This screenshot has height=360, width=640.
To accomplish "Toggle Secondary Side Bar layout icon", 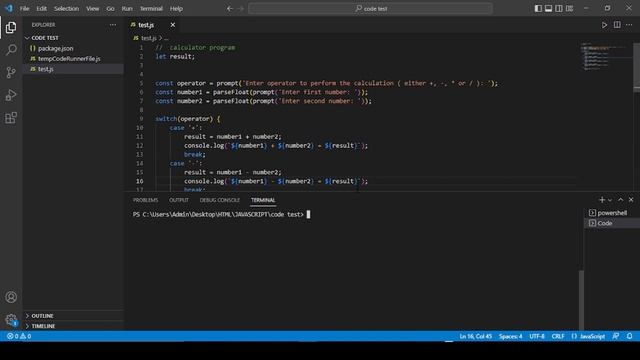I will [x=559, y=9].
